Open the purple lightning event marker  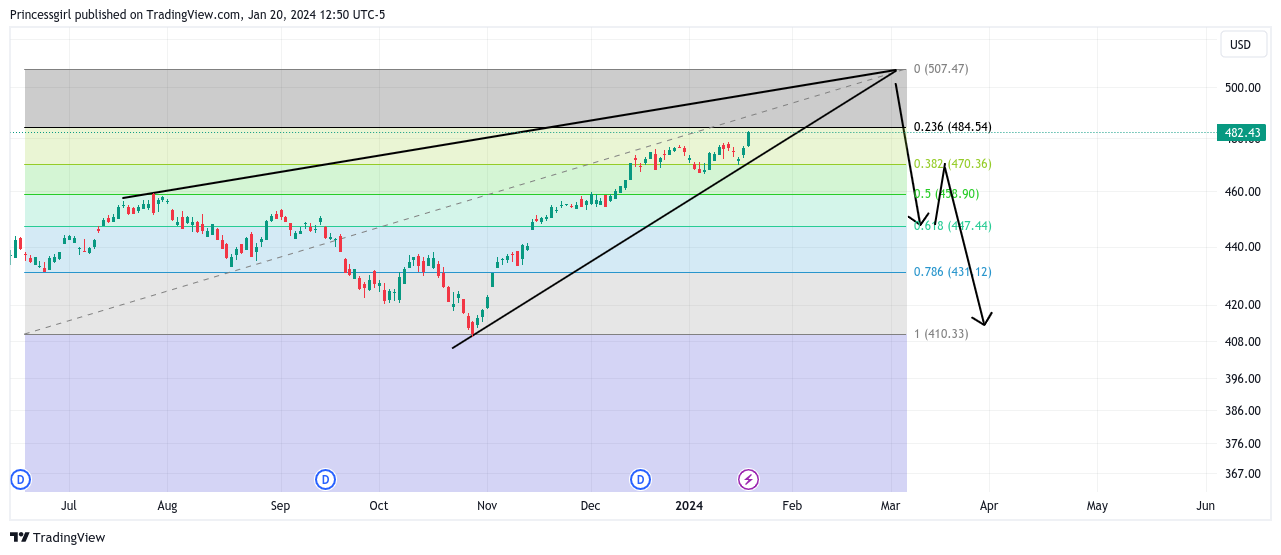[x=748, y=480]
